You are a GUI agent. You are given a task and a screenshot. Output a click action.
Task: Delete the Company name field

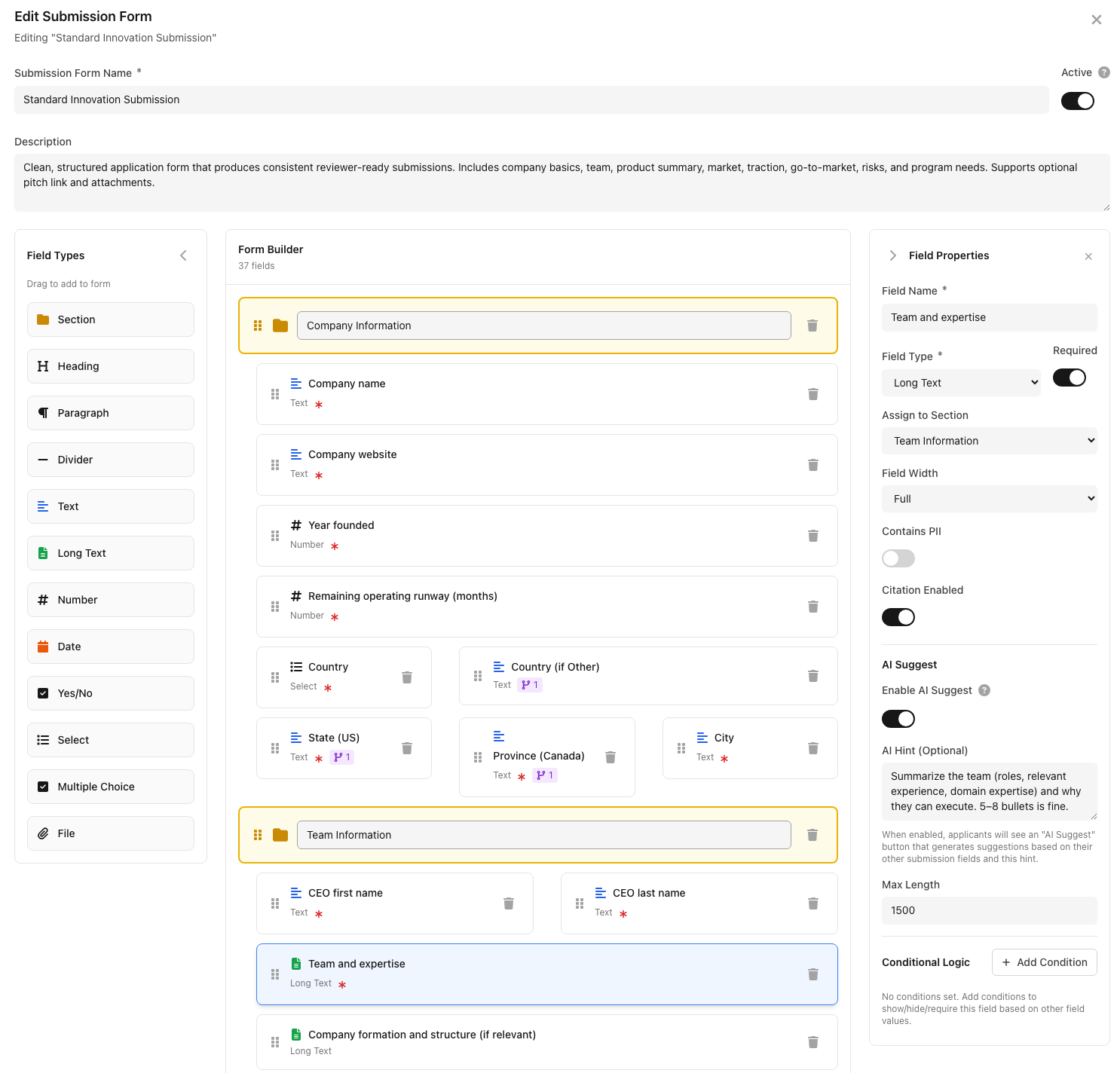[812, 394]
